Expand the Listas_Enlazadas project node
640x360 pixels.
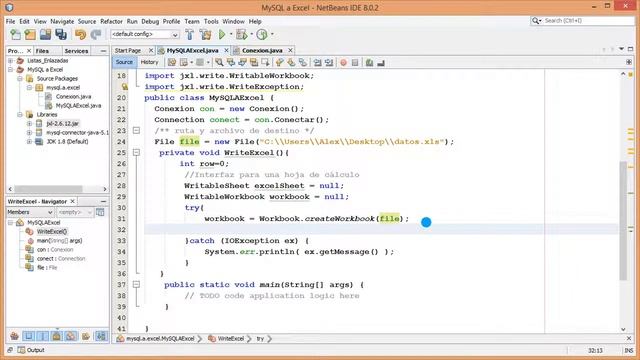click(11, 60)
